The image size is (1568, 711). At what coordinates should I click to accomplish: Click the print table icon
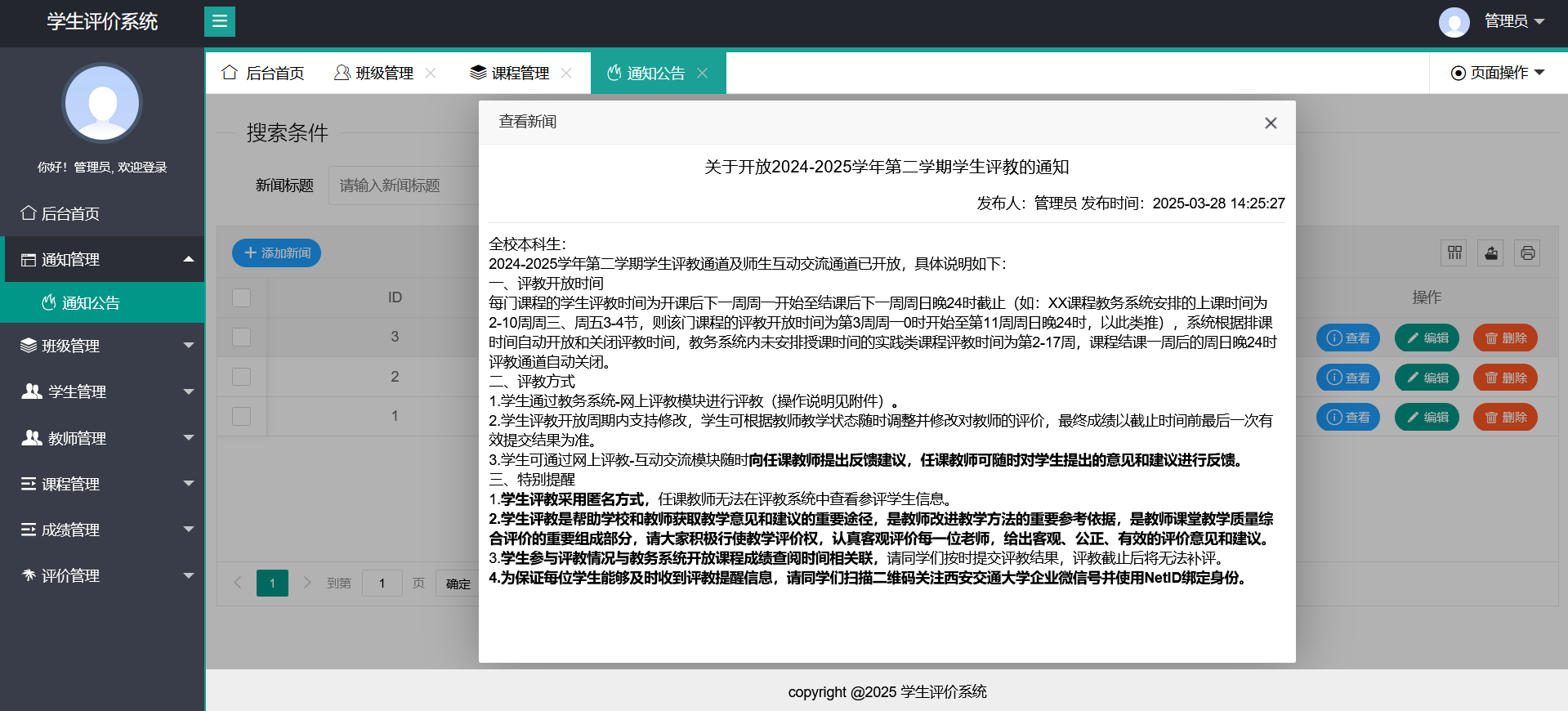[1527, 253]
